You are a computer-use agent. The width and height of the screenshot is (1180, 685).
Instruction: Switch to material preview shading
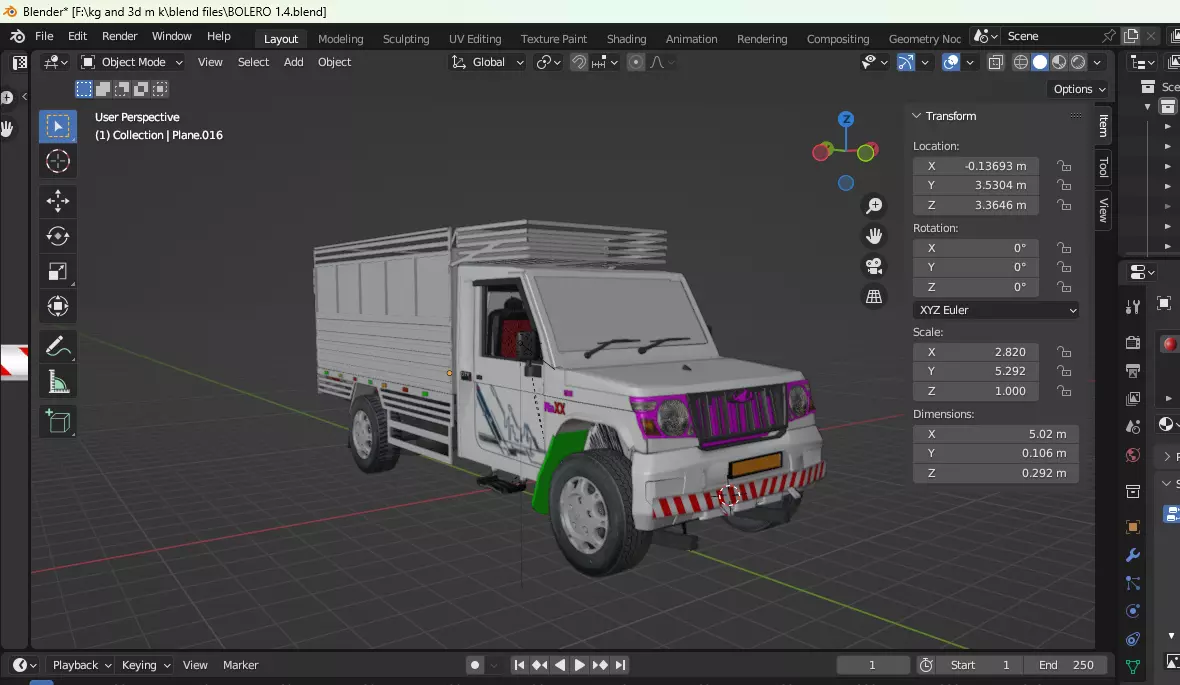click(1059, 62)
